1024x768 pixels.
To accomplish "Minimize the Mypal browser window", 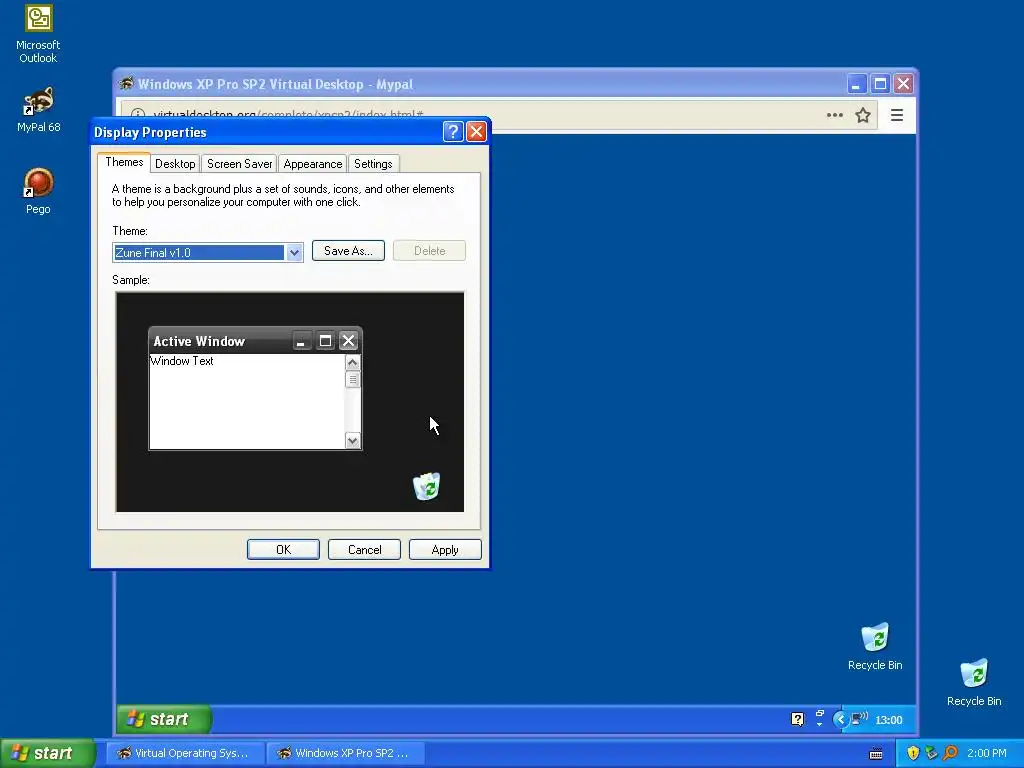I will [857, 84].
